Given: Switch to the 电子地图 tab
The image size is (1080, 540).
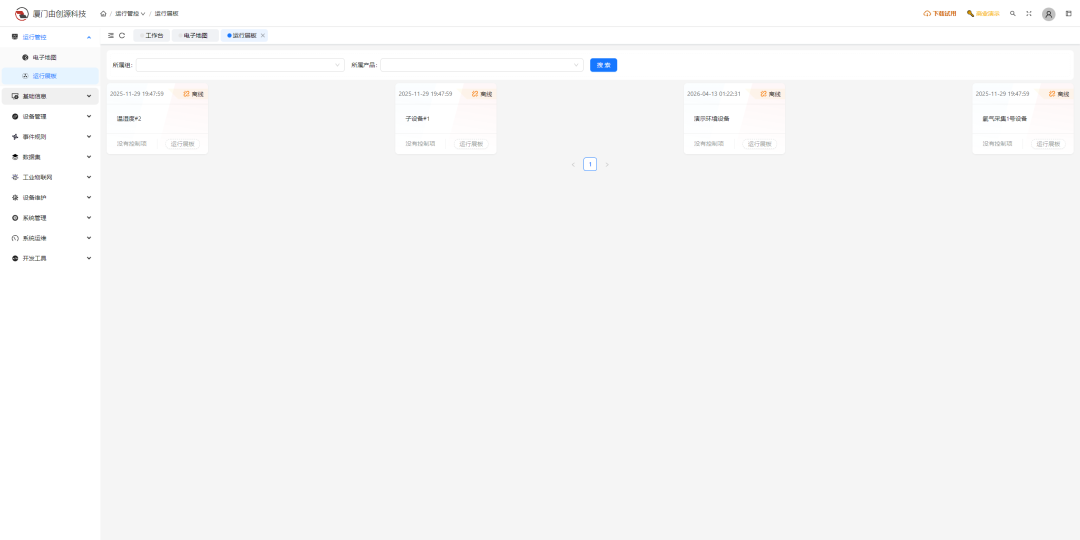Looking at the screenshot, I should tap(195, 35).
